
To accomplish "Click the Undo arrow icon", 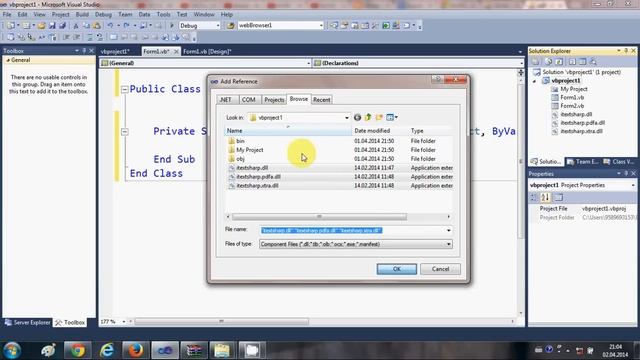I will (110, 25).
